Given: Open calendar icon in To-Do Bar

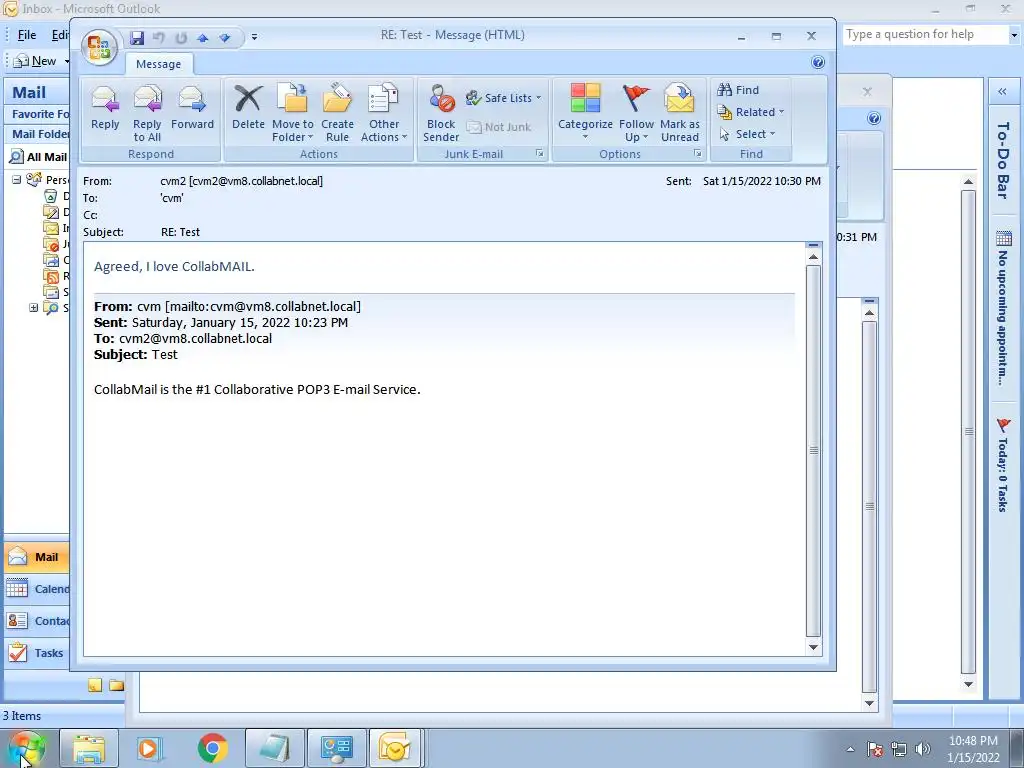Looking at the screenshot, I should tap(1004, 239).
